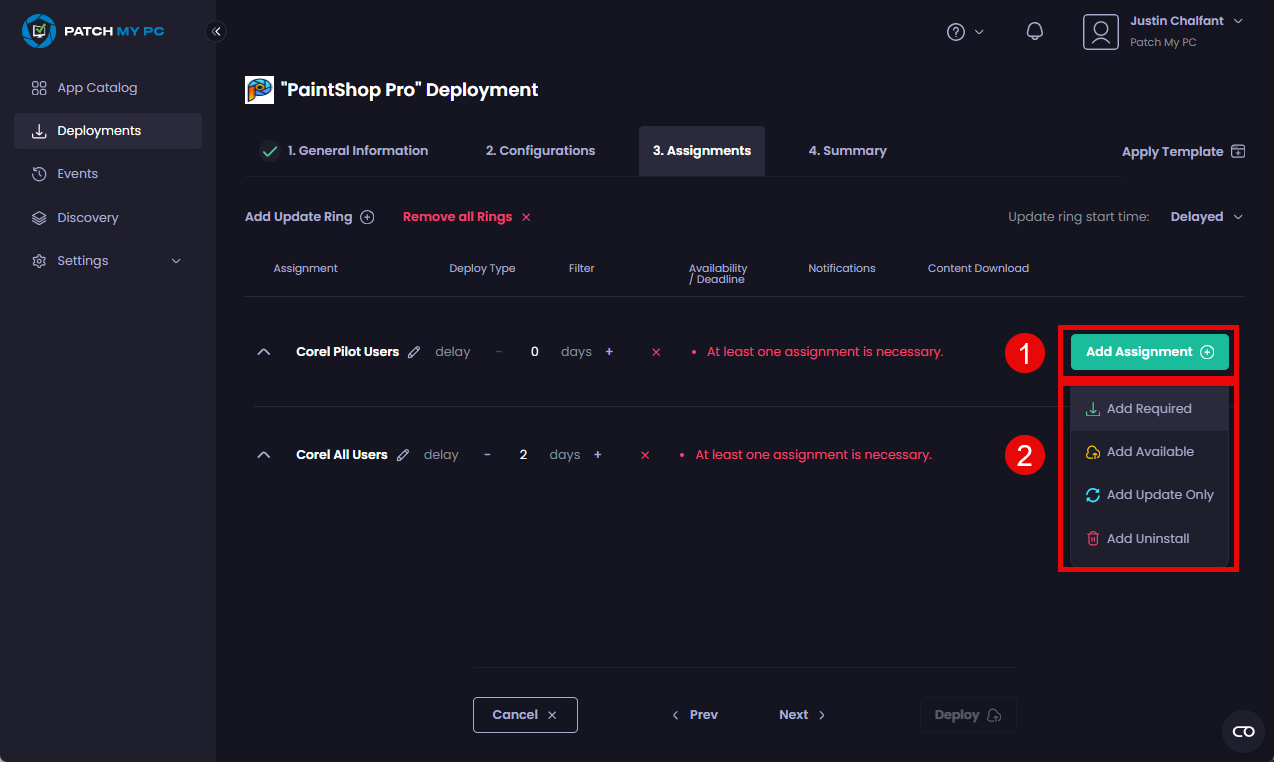The image size is (1274, 762).
Task: Open the notification bell
Action: [x=1034, y=31]
